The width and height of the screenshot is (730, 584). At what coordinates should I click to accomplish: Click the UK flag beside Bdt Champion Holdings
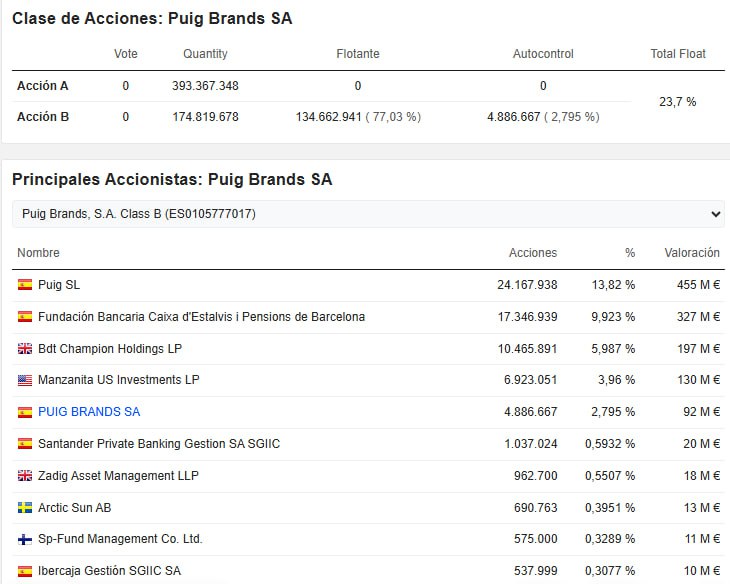pos(25,349)
